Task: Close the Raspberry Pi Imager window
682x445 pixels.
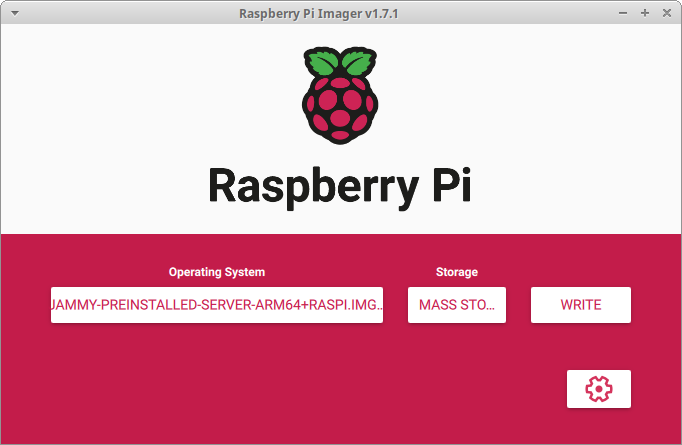Action: coord(666,13)
